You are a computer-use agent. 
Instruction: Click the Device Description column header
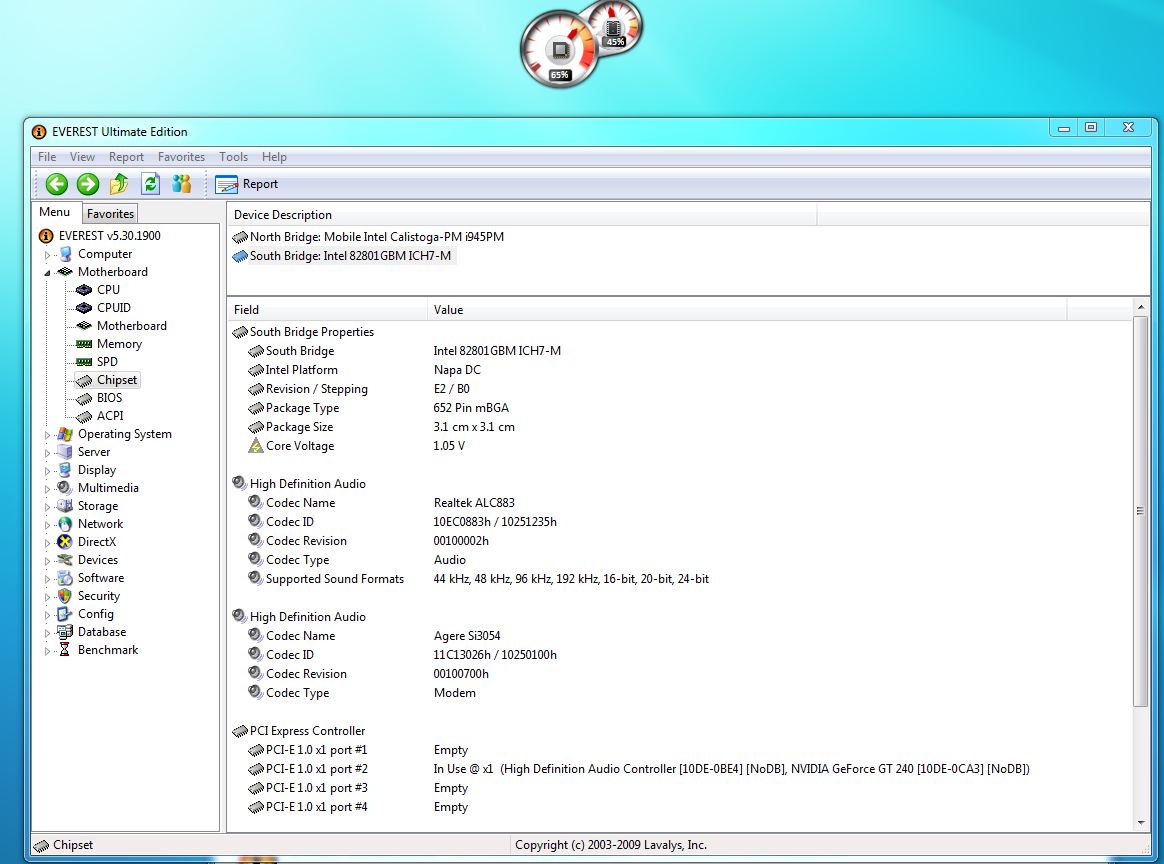point(522,215)
